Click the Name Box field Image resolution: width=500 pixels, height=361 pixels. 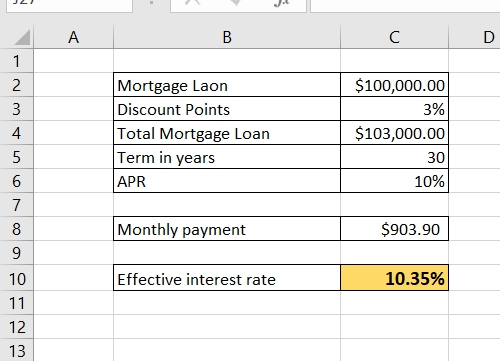69,5
